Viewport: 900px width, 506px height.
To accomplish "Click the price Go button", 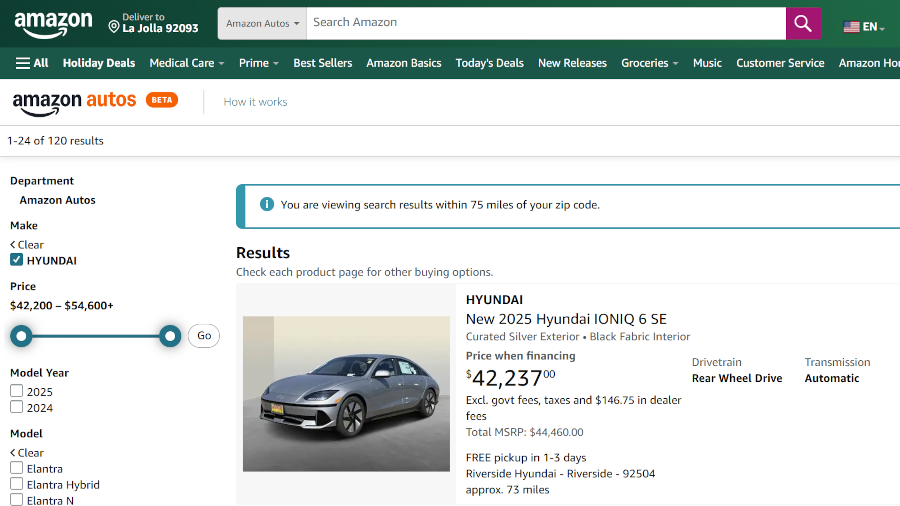I will [x=204, y=336].
